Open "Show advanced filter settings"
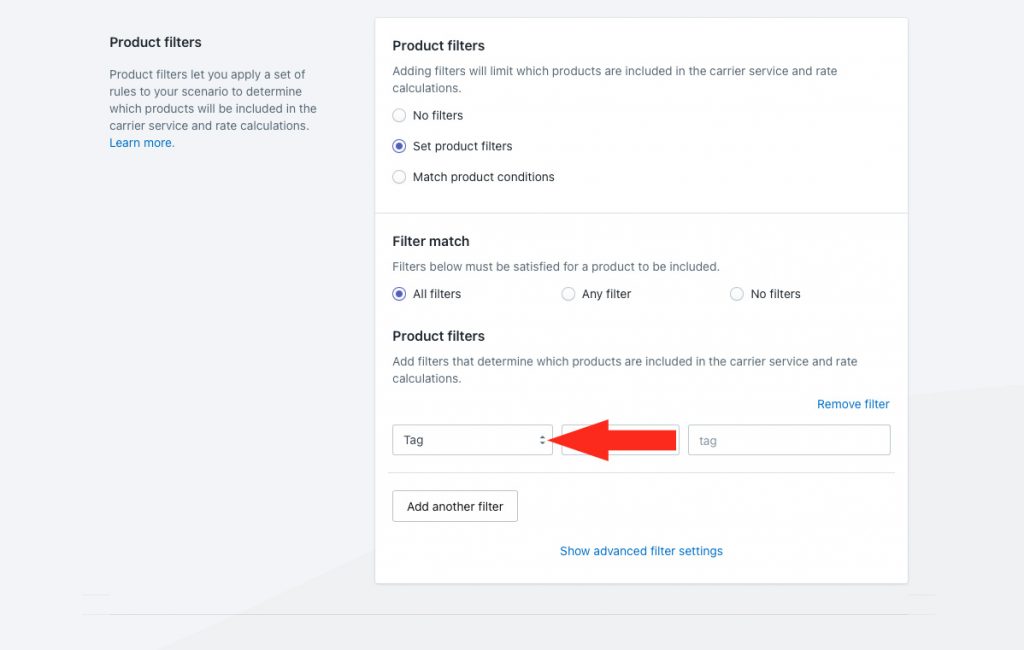Viewport: 1024px width, 650px height. coord(641,551)
